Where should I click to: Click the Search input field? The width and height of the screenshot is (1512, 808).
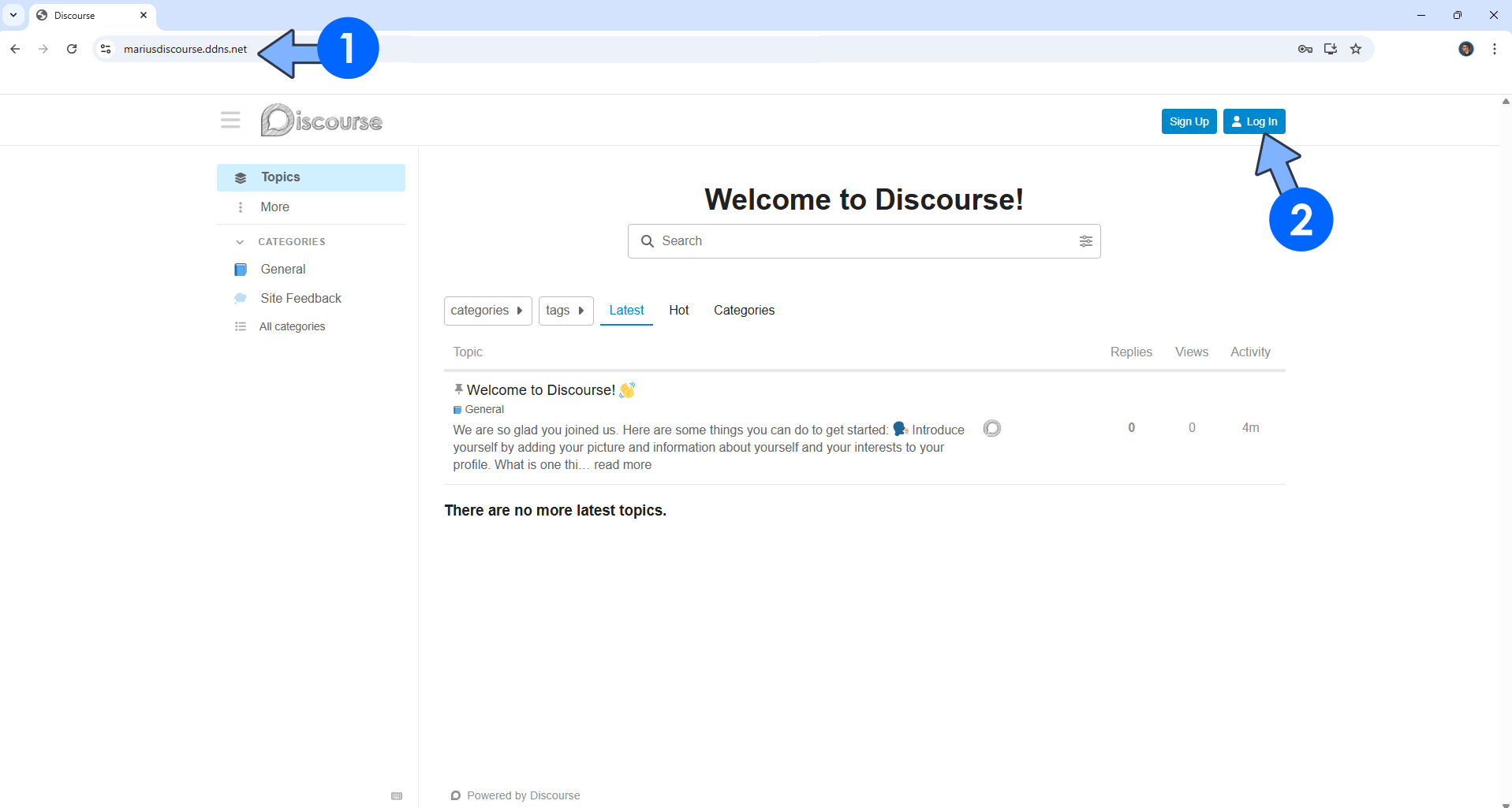(x=864, y=241)
